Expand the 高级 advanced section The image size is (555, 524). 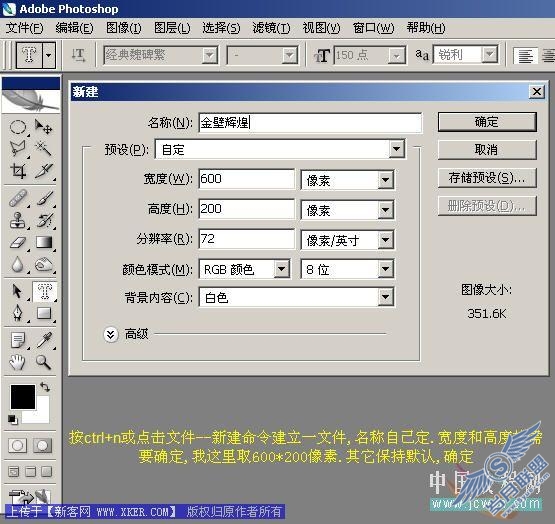(111, 334)
